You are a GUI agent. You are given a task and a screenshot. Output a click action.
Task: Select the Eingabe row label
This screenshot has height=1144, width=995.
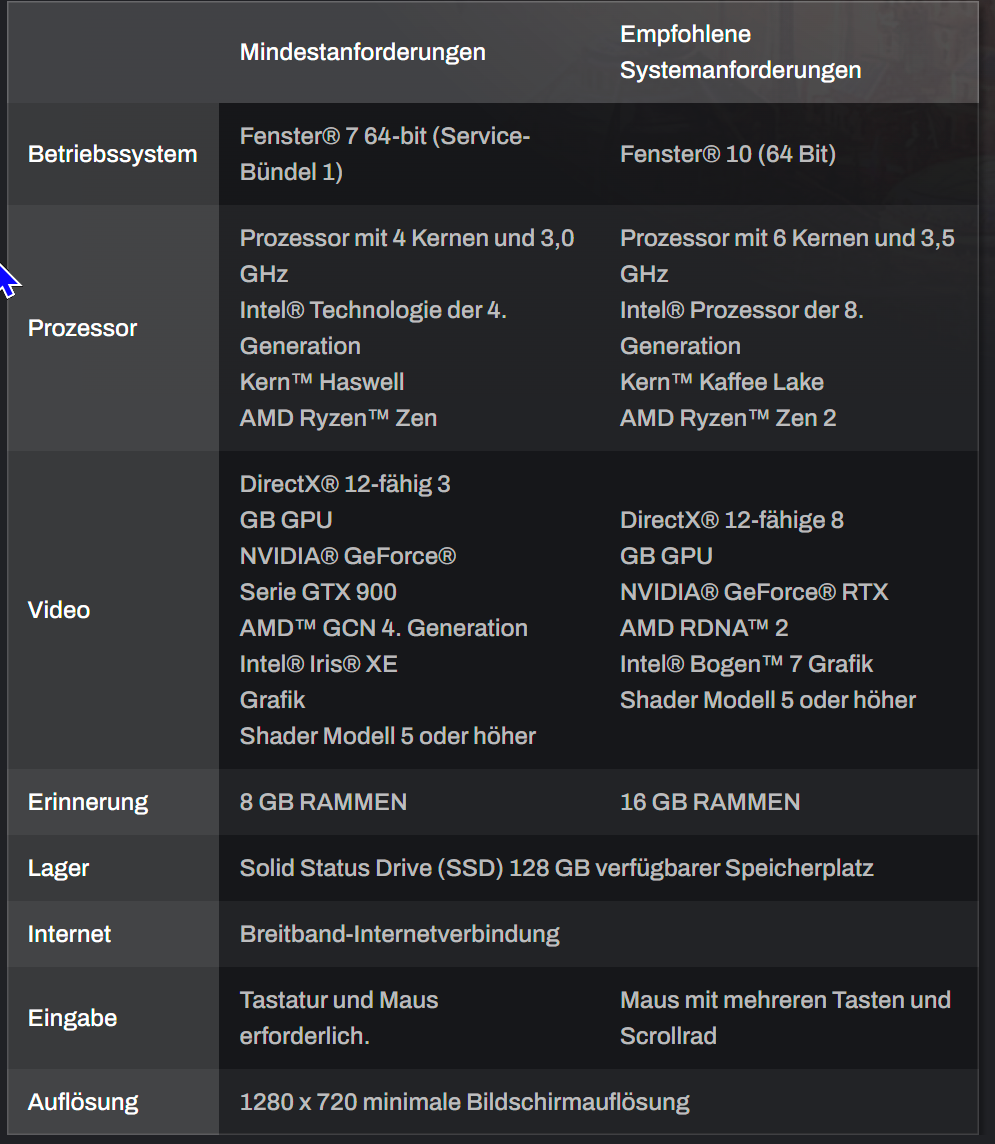tap(72, 1018)
